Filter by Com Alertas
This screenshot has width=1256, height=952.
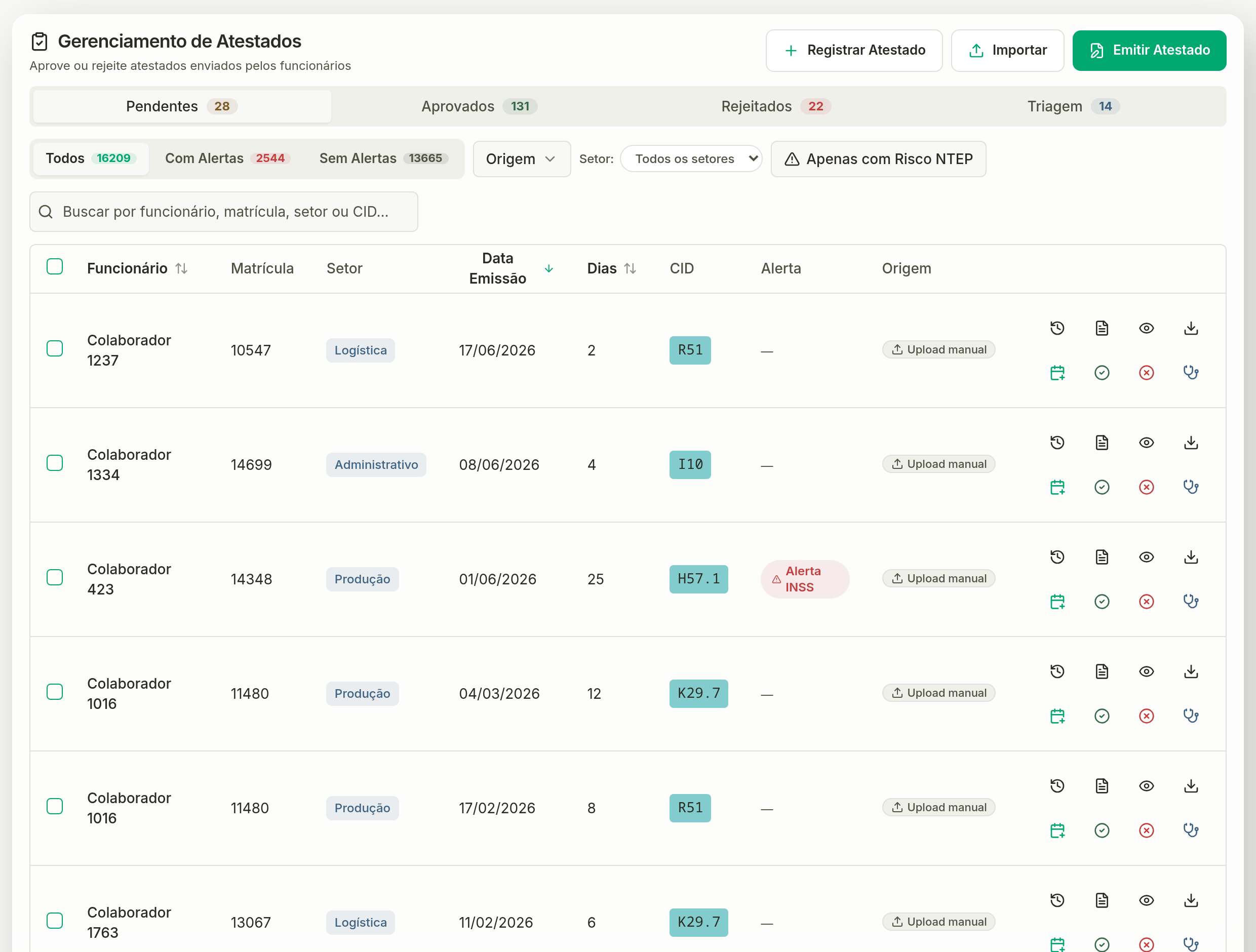227,158
